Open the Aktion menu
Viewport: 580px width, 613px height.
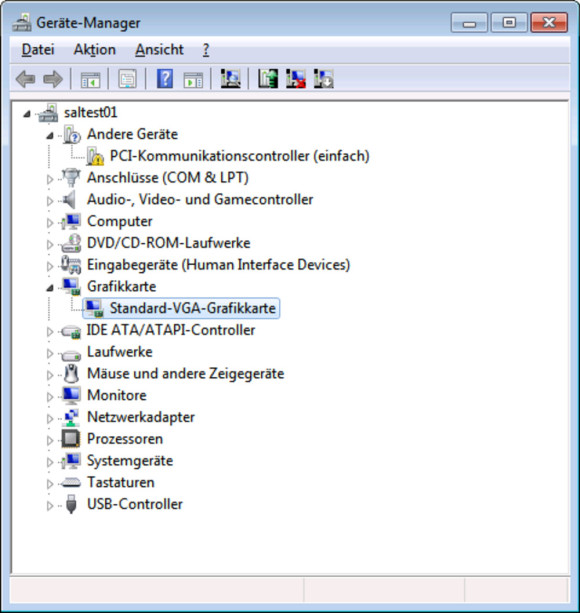[95, 50]
